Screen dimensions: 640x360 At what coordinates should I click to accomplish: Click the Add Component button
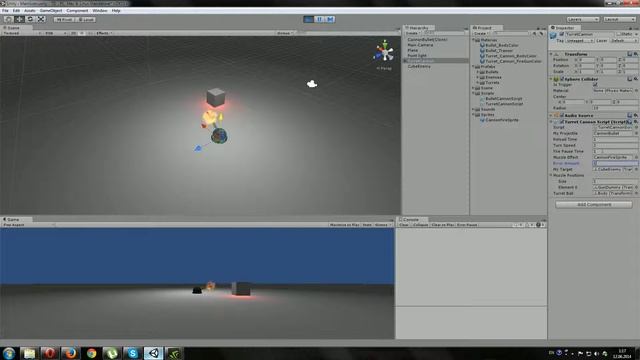coord(594,204)
